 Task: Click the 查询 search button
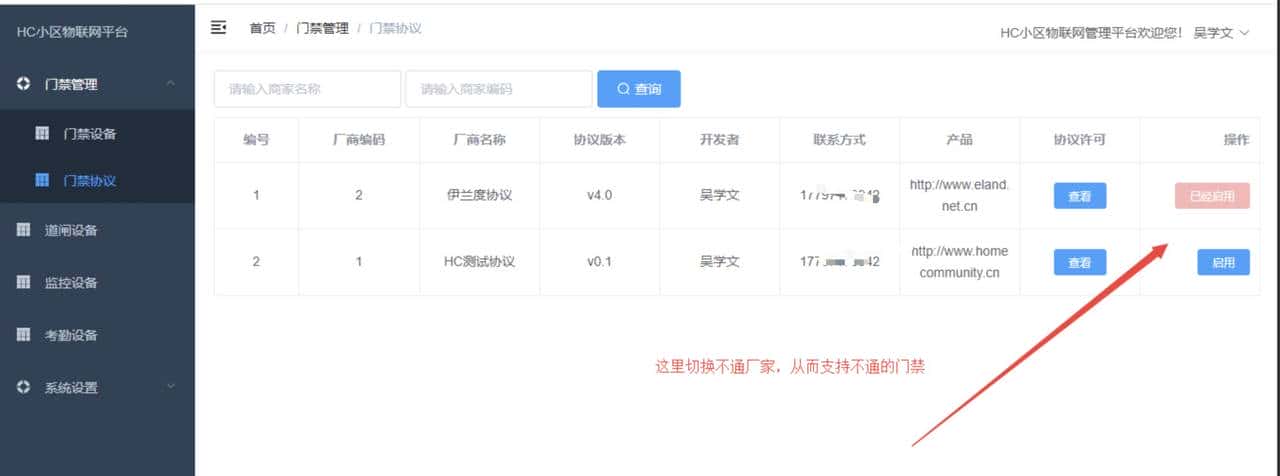tap(639, 89)
